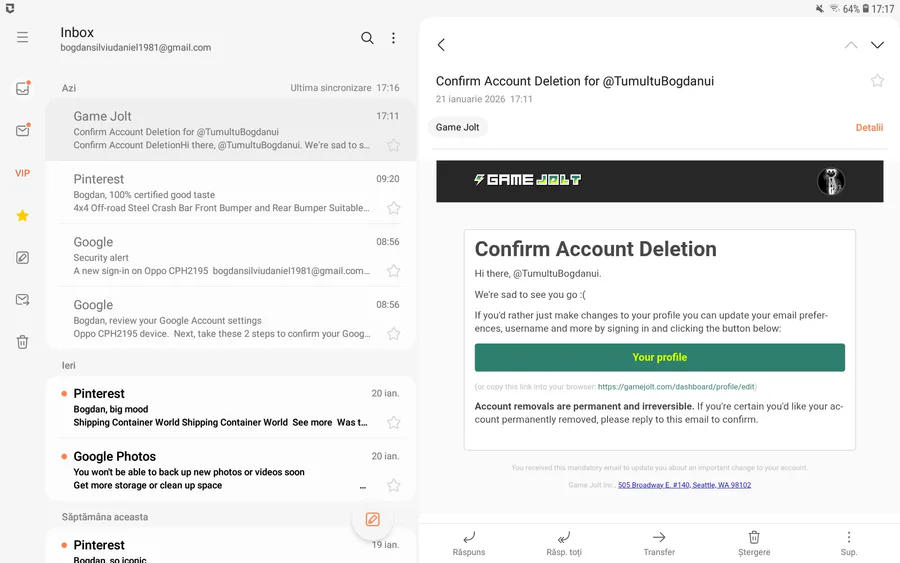Open starred messages in the sidebar
The image size is (900, 563).
22,215
